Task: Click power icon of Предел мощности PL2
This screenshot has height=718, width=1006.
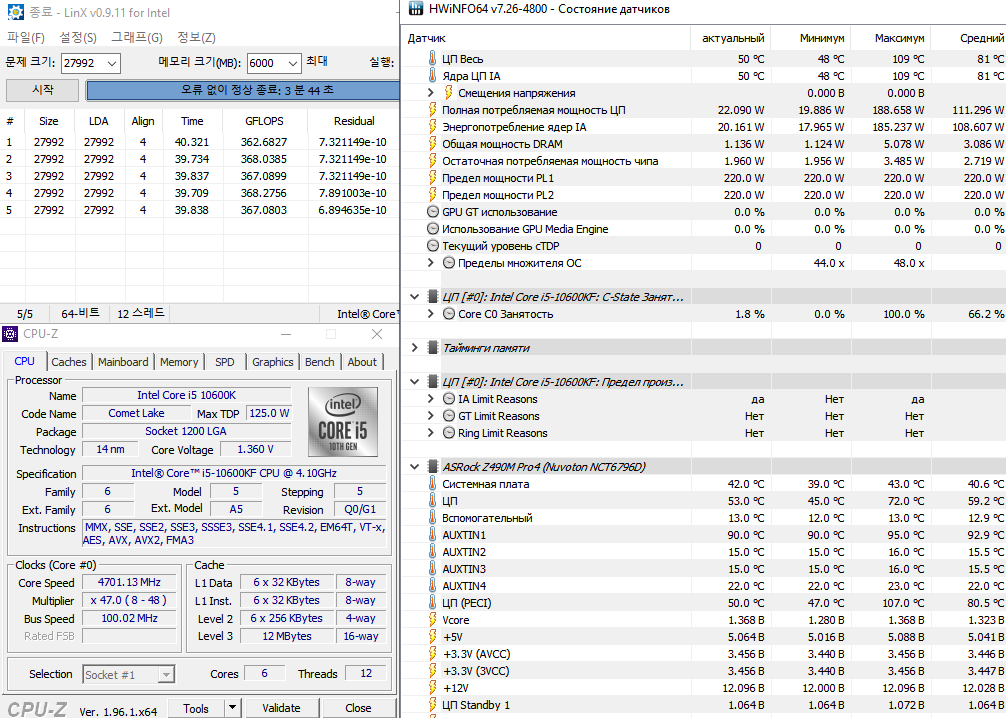Action: [432, 195]
